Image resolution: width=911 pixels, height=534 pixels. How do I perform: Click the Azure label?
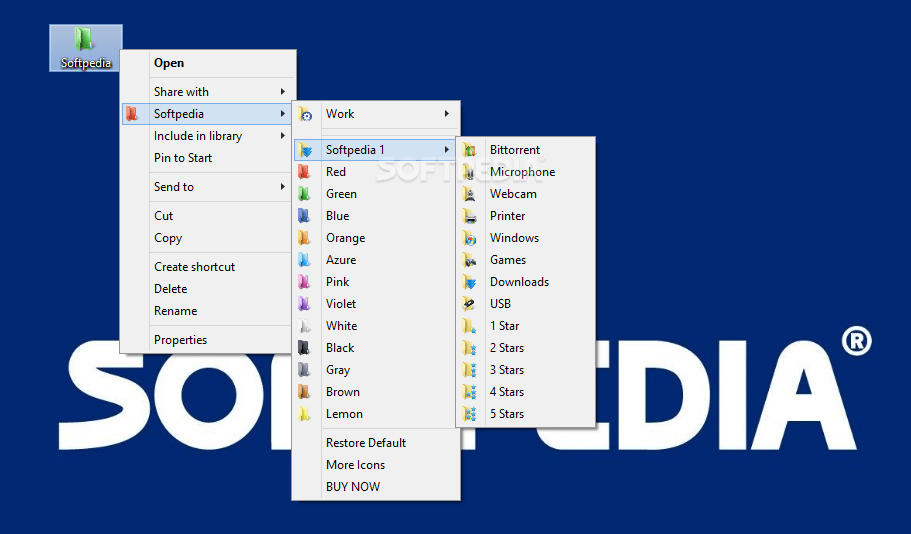tap(341, 260)
